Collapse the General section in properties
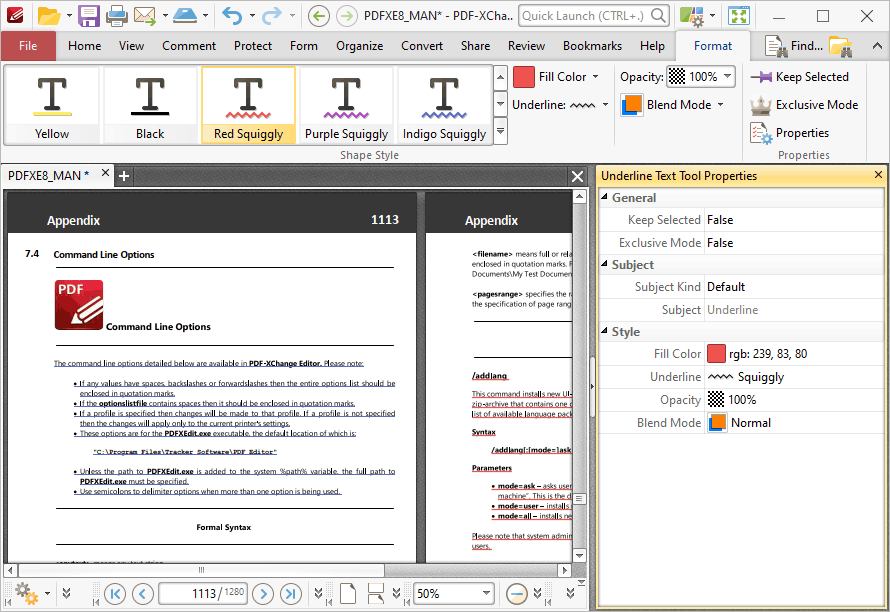 coord(604,197)
